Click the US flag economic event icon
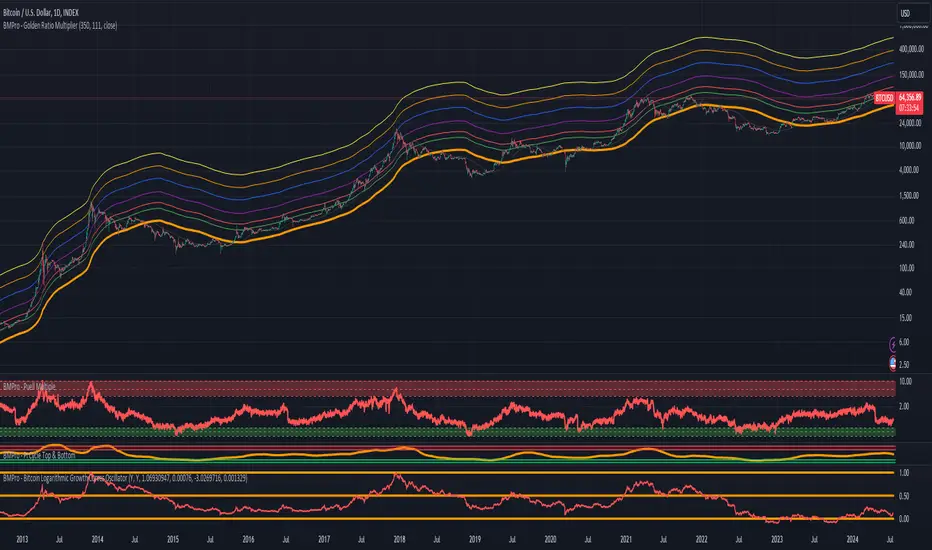The height and width of the screenshot is (550, 932). click(892, 363)
